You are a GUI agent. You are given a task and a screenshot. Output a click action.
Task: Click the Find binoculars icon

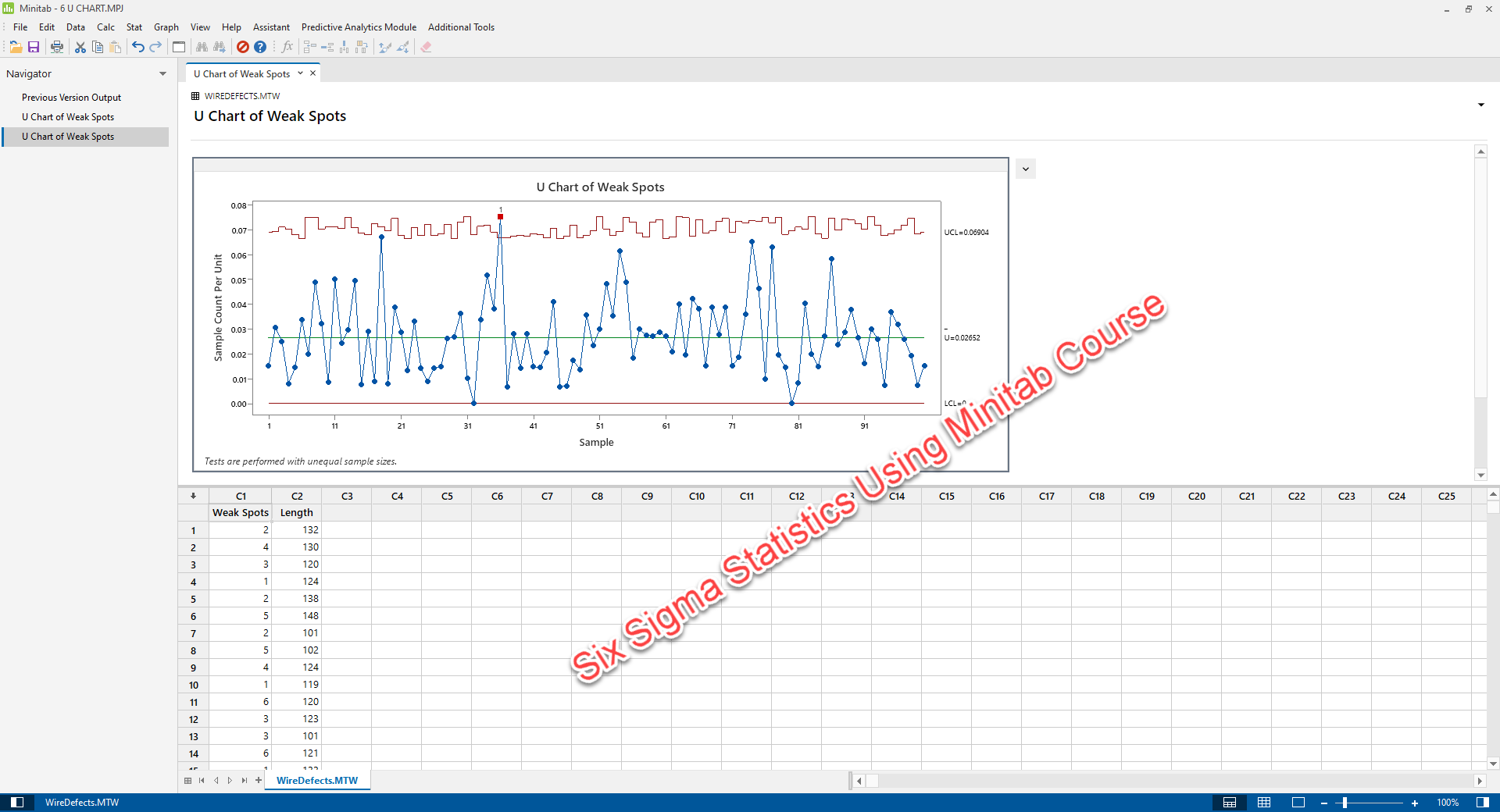[202, 47]
